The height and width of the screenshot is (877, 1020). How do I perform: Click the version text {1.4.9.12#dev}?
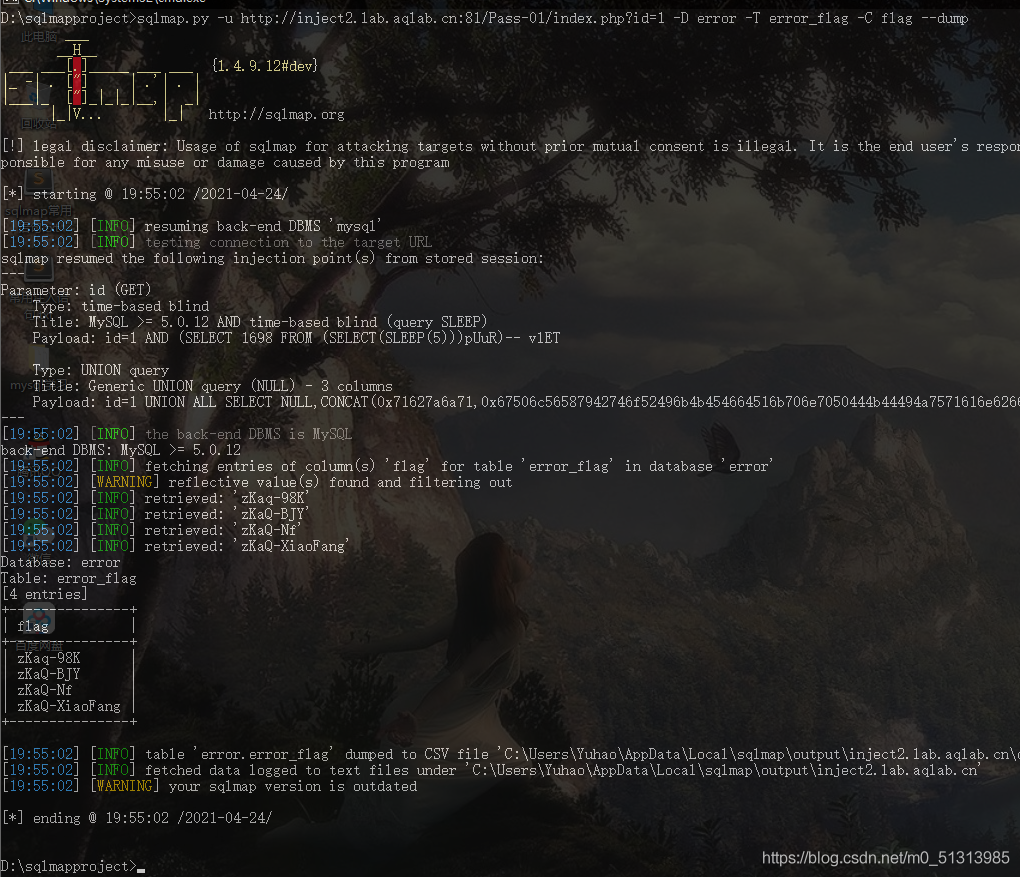pyautogui.click(x=265, y=66)
